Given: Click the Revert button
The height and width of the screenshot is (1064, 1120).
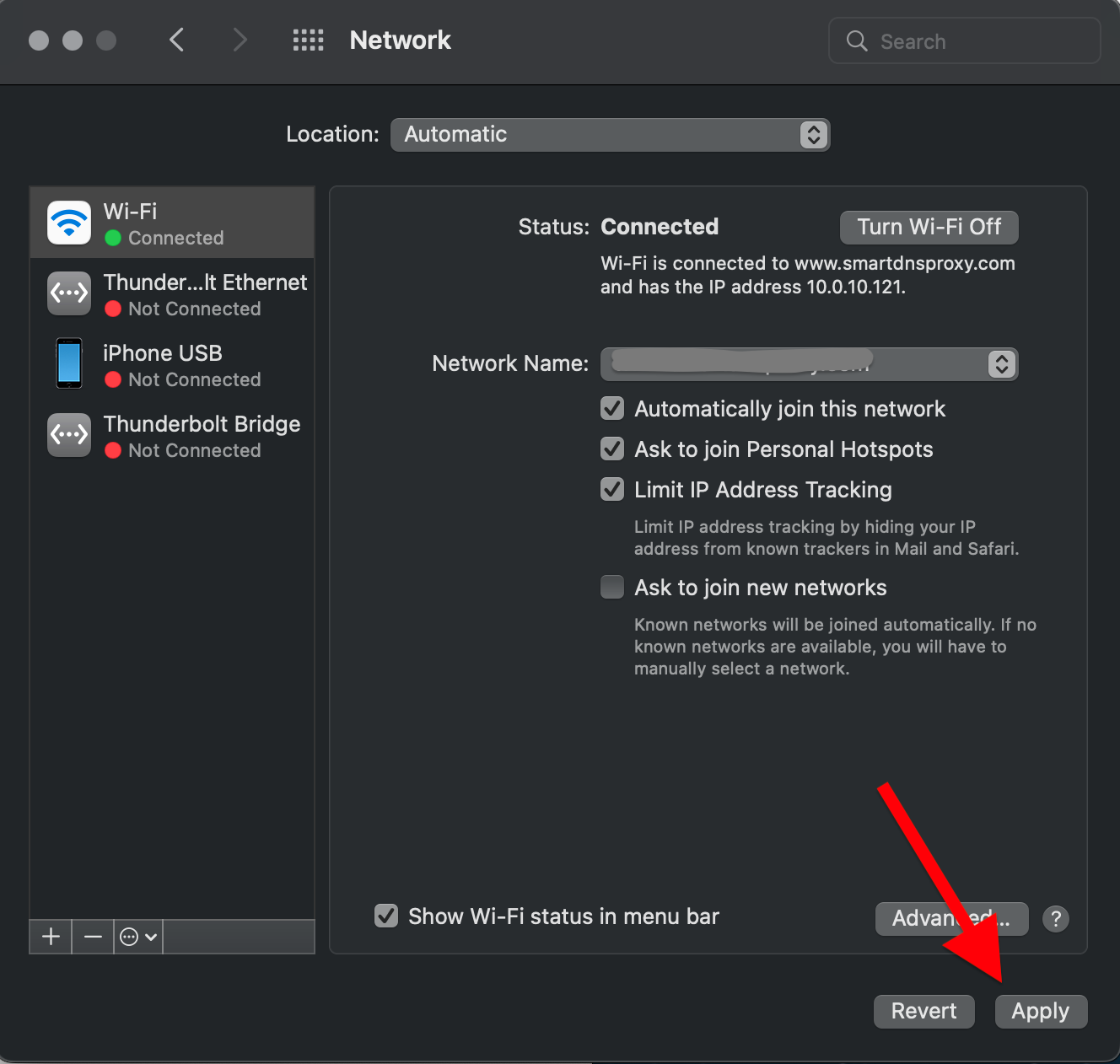Looking at the screenshot, I should point(924,1011).
